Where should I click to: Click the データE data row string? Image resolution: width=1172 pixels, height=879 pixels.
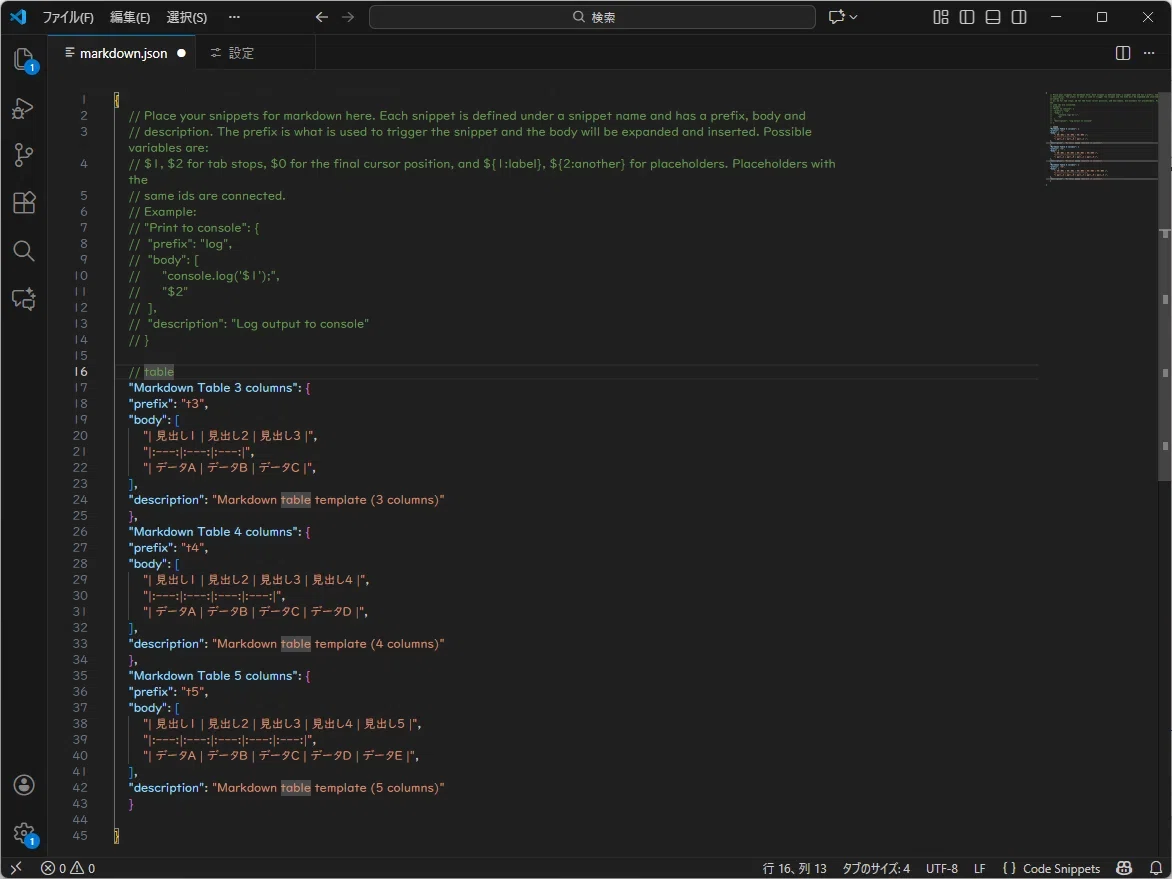(x=281, y=756)
